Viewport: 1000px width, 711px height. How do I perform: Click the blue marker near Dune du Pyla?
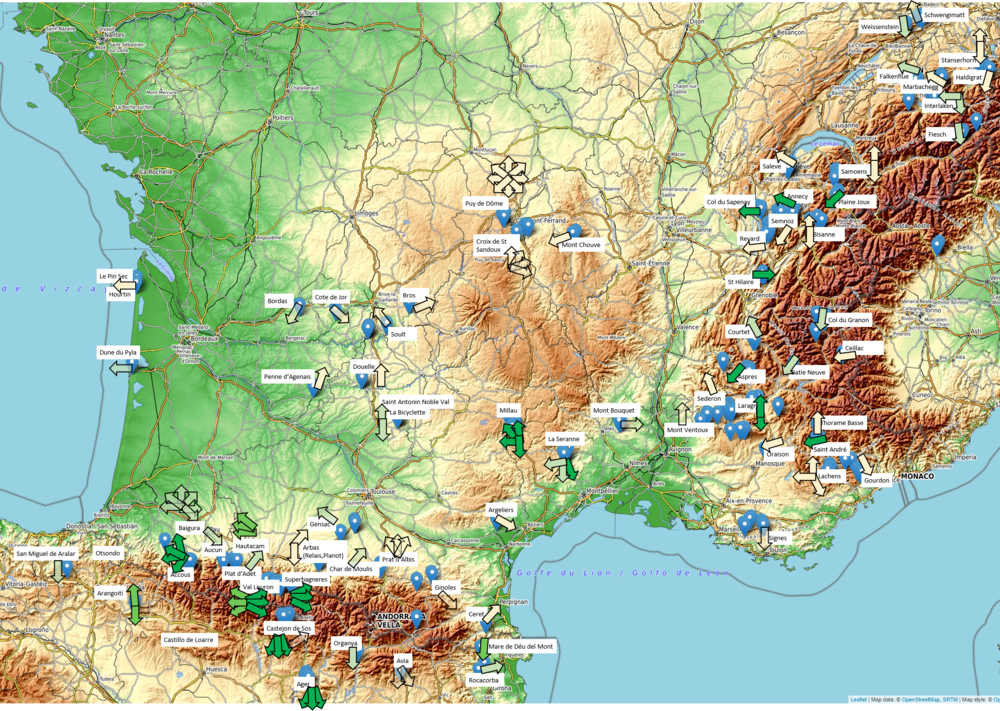point(132,361)
